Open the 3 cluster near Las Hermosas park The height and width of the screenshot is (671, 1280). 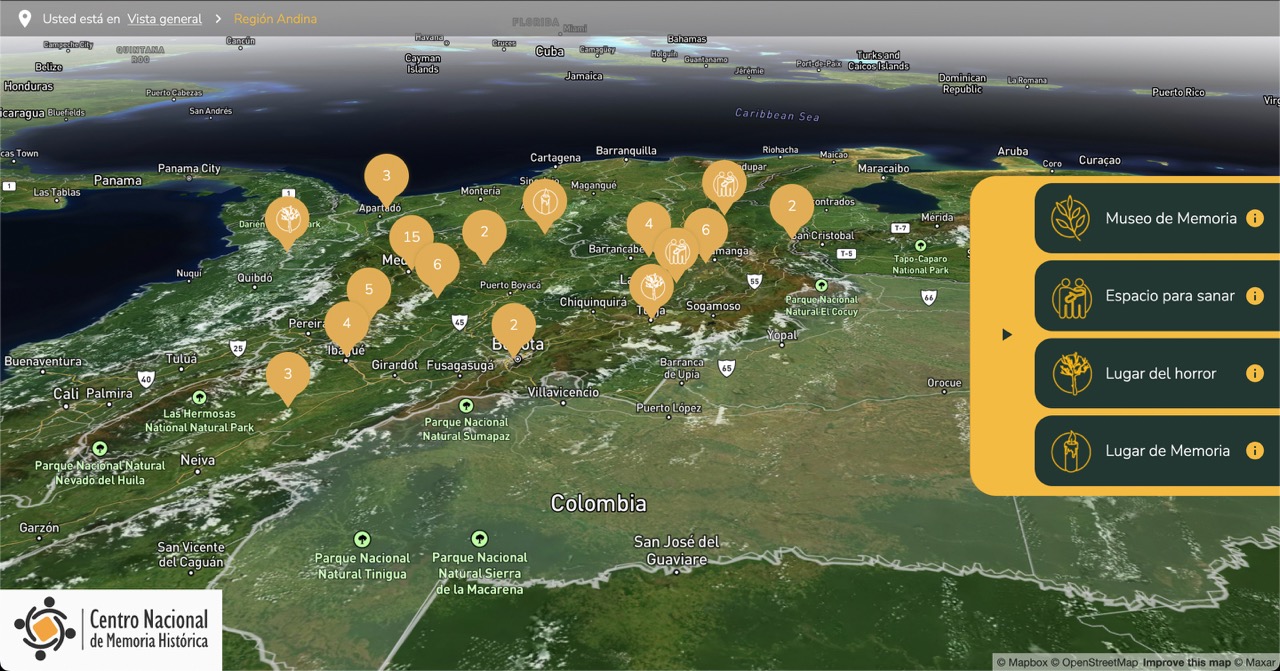coord(288,377)
